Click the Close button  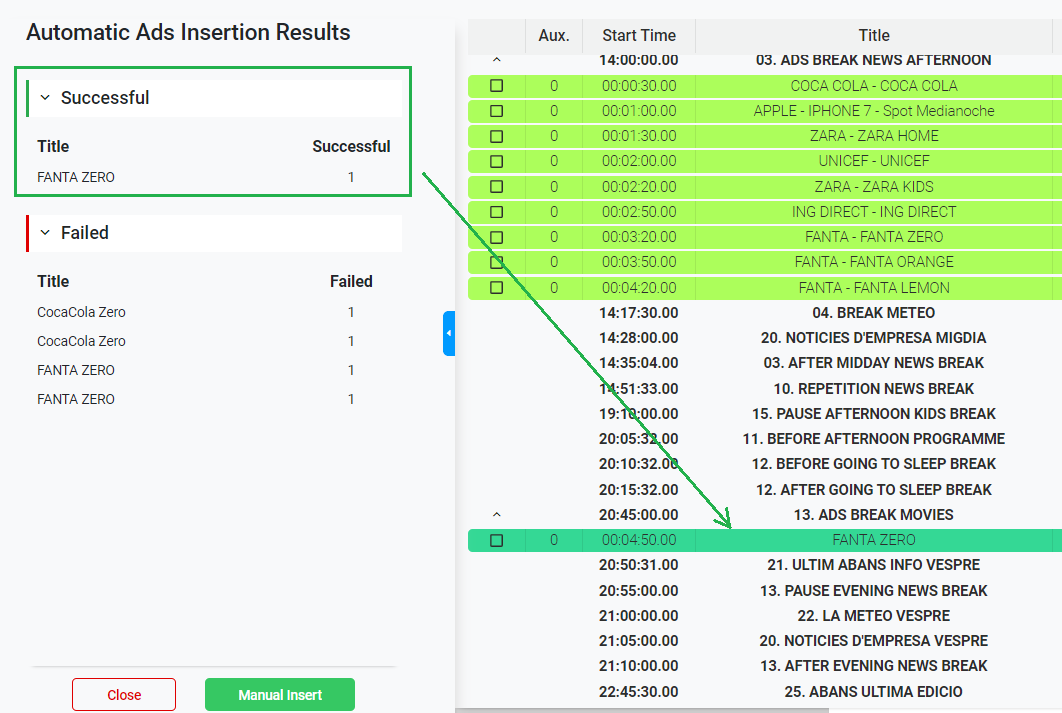[x=124, y=695]
